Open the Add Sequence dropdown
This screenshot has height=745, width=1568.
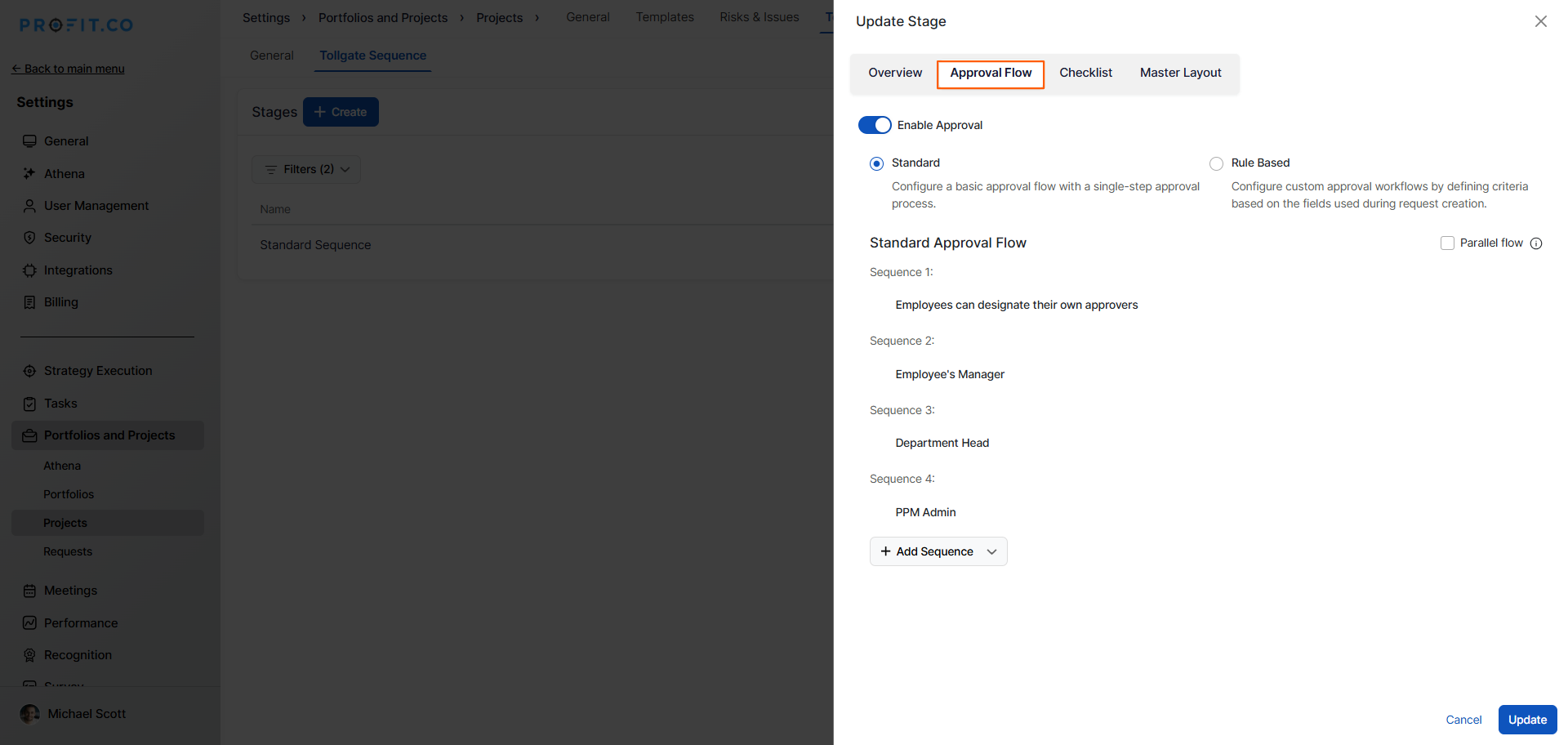coord(938,551)
